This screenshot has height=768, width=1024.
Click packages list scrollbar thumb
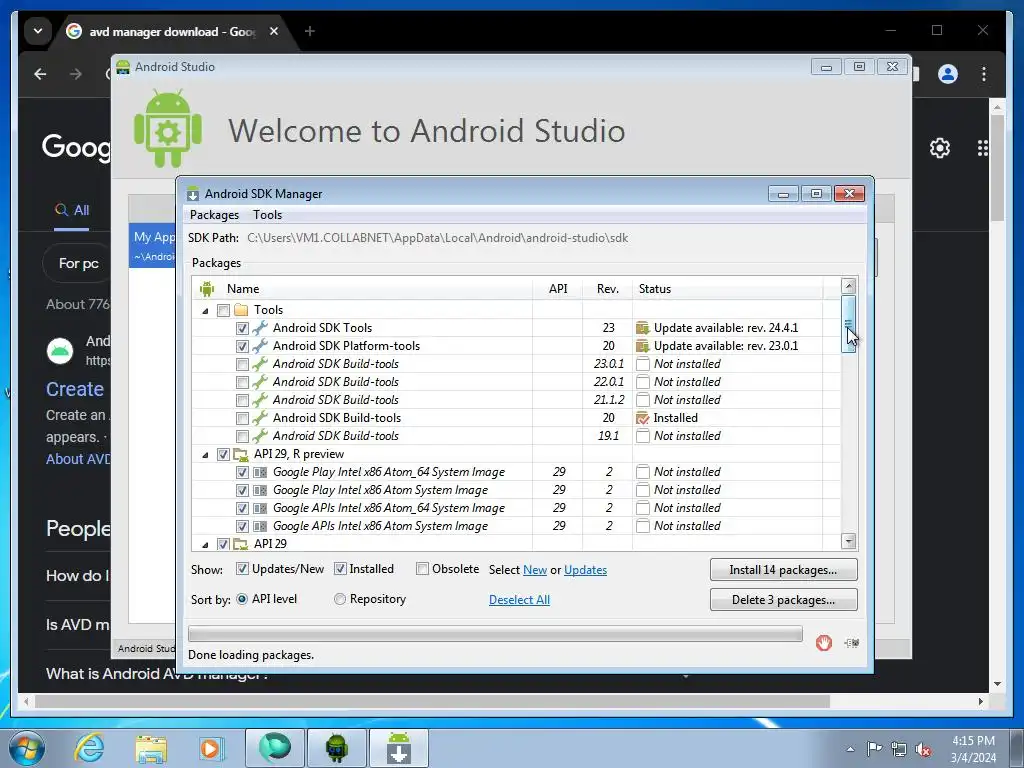tap(848, 324)
